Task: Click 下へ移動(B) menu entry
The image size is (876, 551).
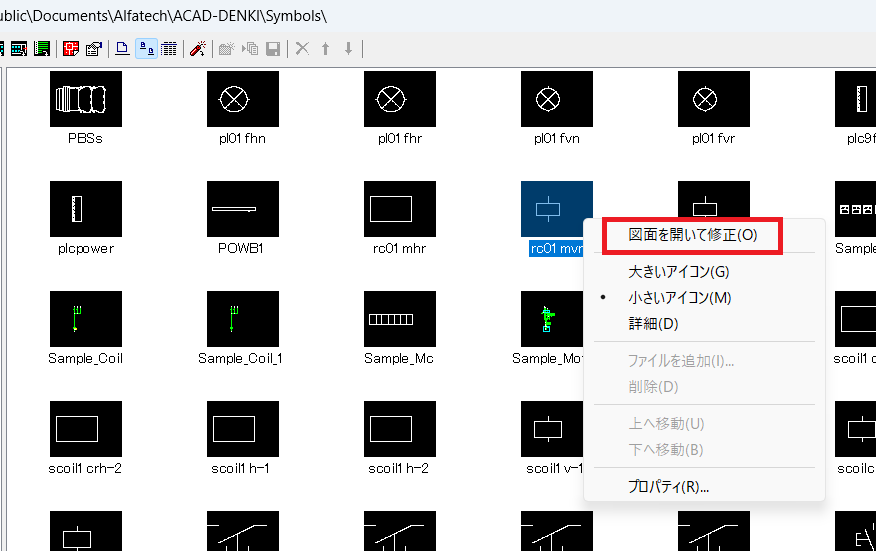Action: 665,449
